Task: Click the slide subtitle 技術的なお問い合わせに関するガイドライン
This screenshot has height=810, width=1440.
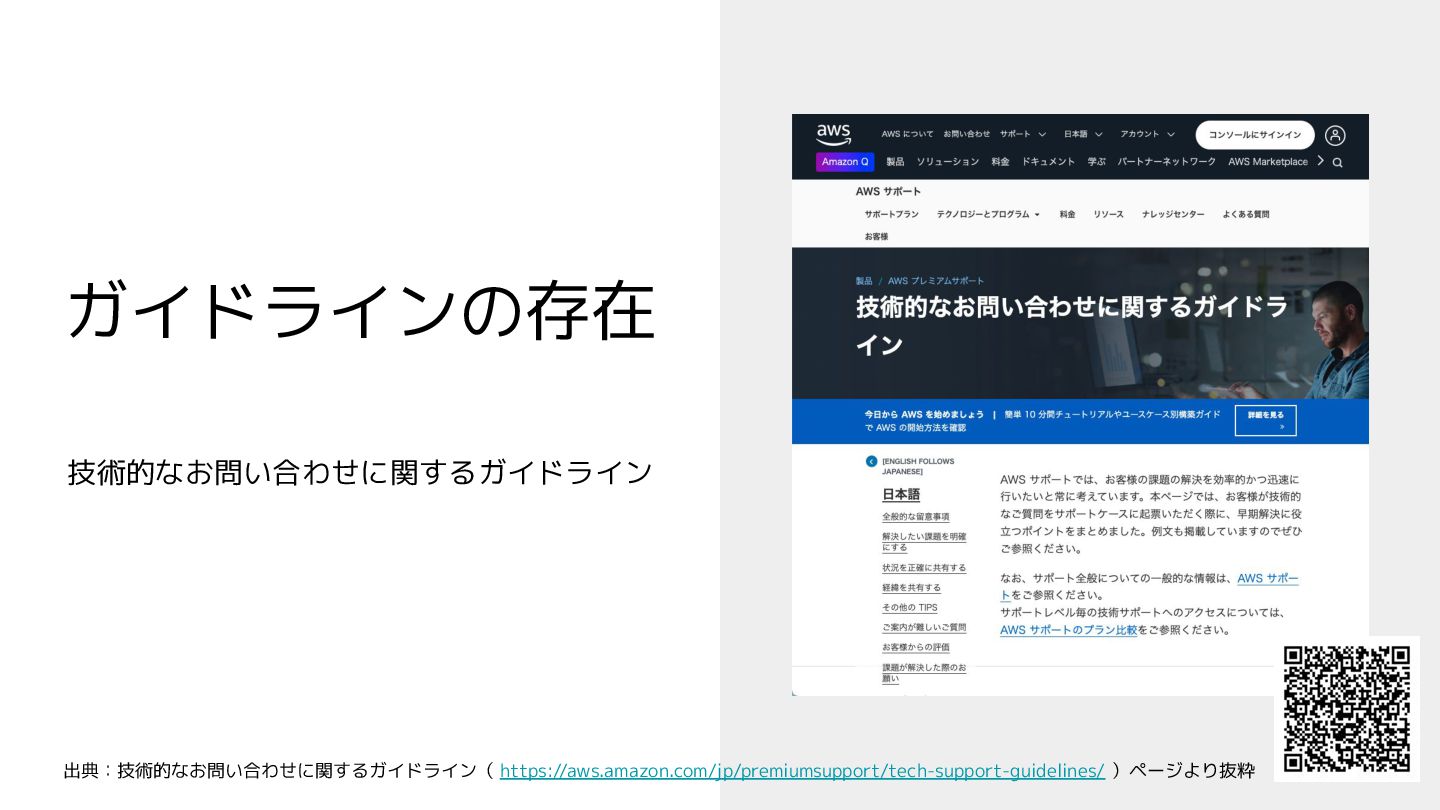Action: pyautogui.click(x=360, y=472)
